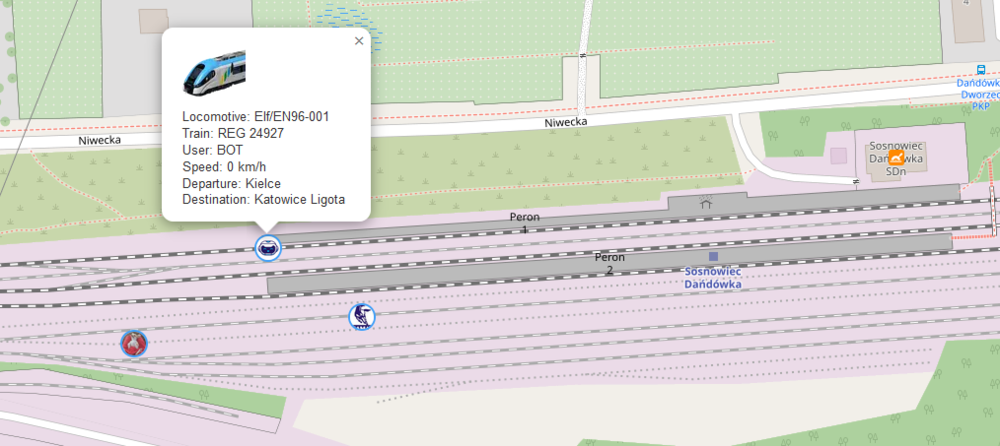Click the Locomotive: Elf/EN96-001 text line
This screenshot has height=446, width=1000.
click(x=256, y=117)
